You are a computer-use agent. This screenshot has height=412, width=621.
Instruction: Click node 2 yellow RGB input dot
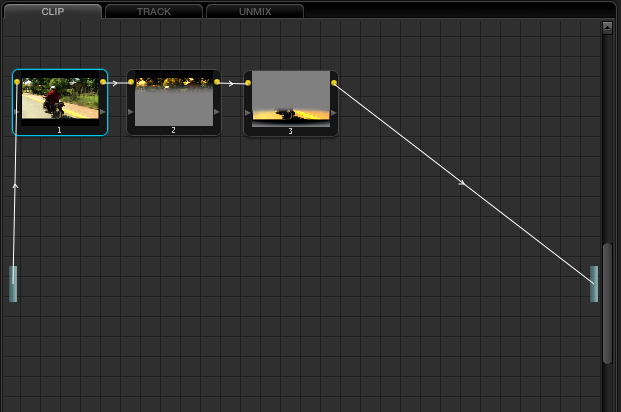tap(131, 82)
